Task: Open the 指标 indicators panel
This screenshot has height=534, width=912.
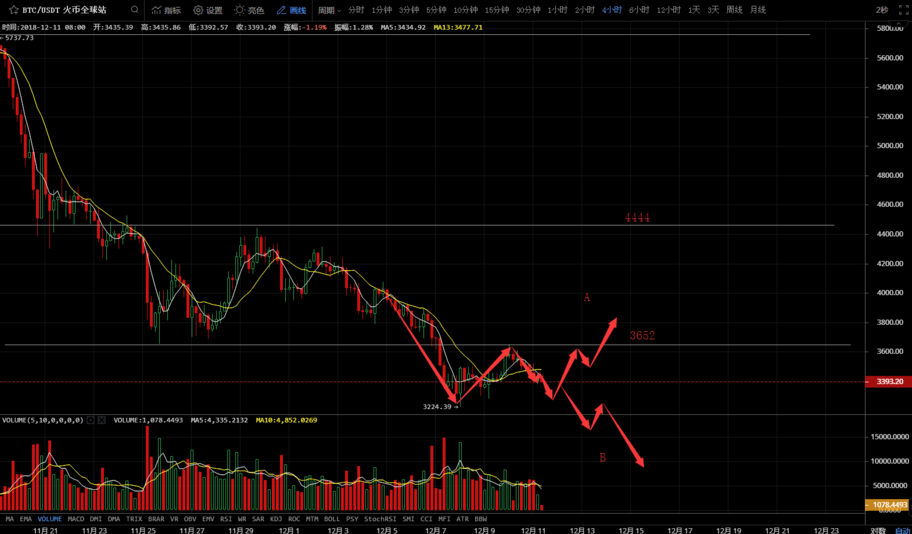Action: [167, 10]
